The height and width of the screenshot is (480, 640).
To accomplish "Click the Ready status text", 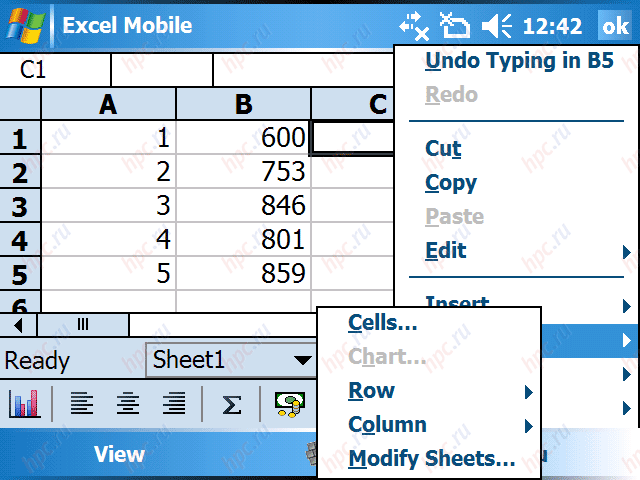I will click(37, 361).
